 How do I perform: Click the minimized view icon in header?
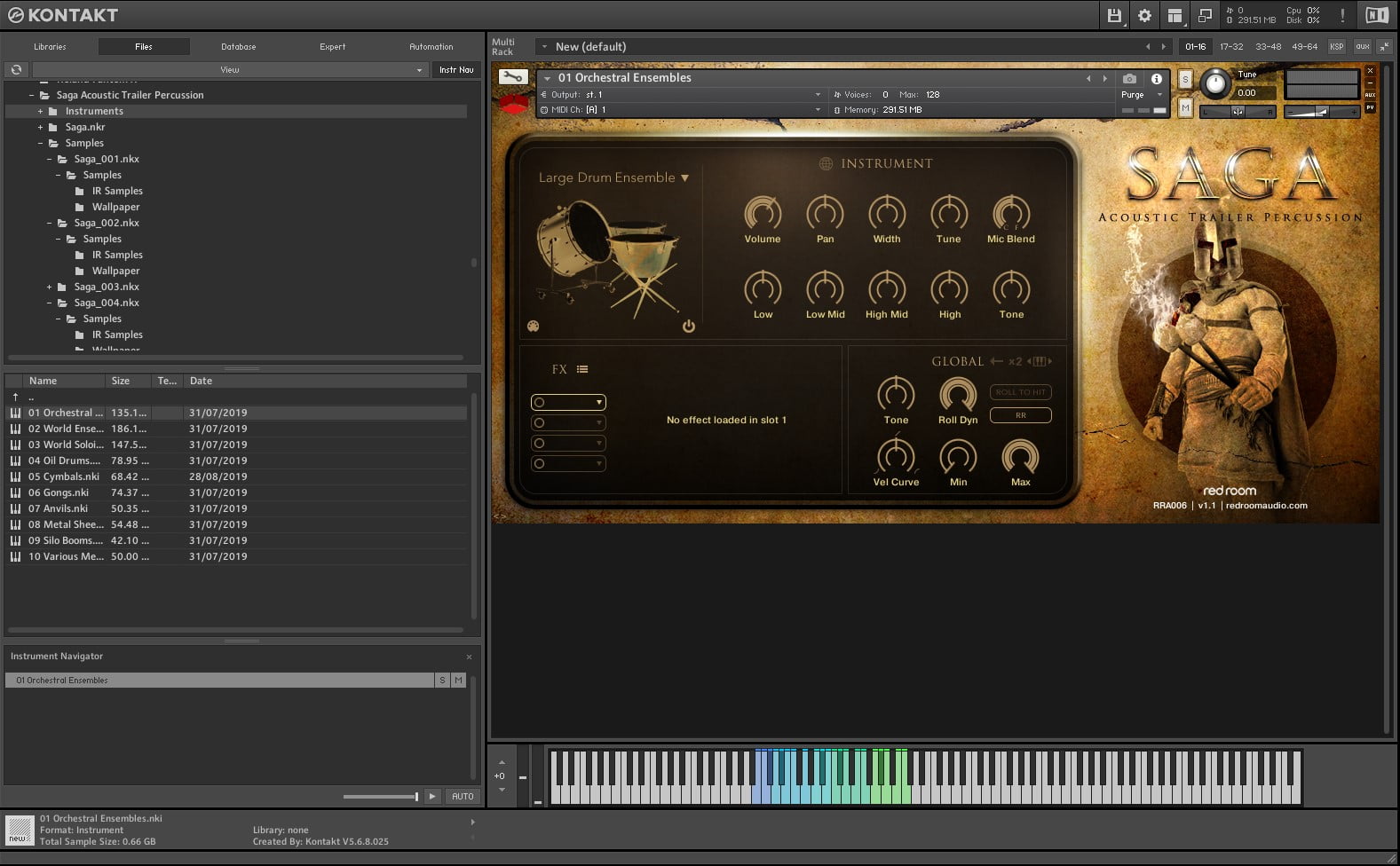pos(1205,15)
